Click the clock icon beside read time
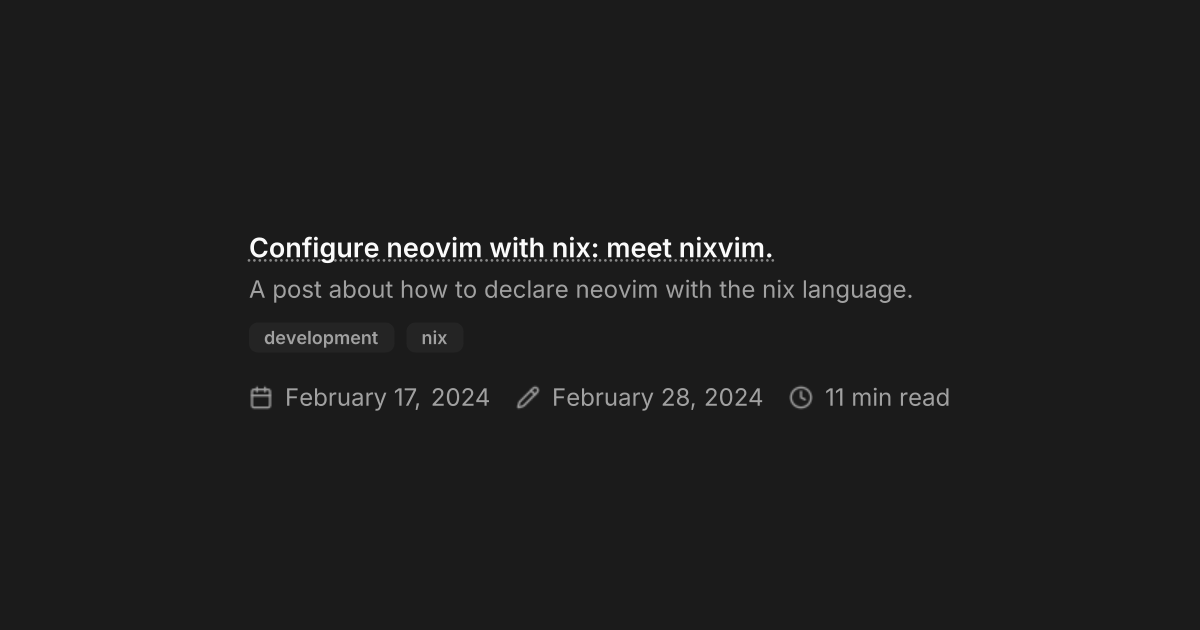Viewport: 1200px width, 630px height. pyautogui.click(x=801, y=398)
